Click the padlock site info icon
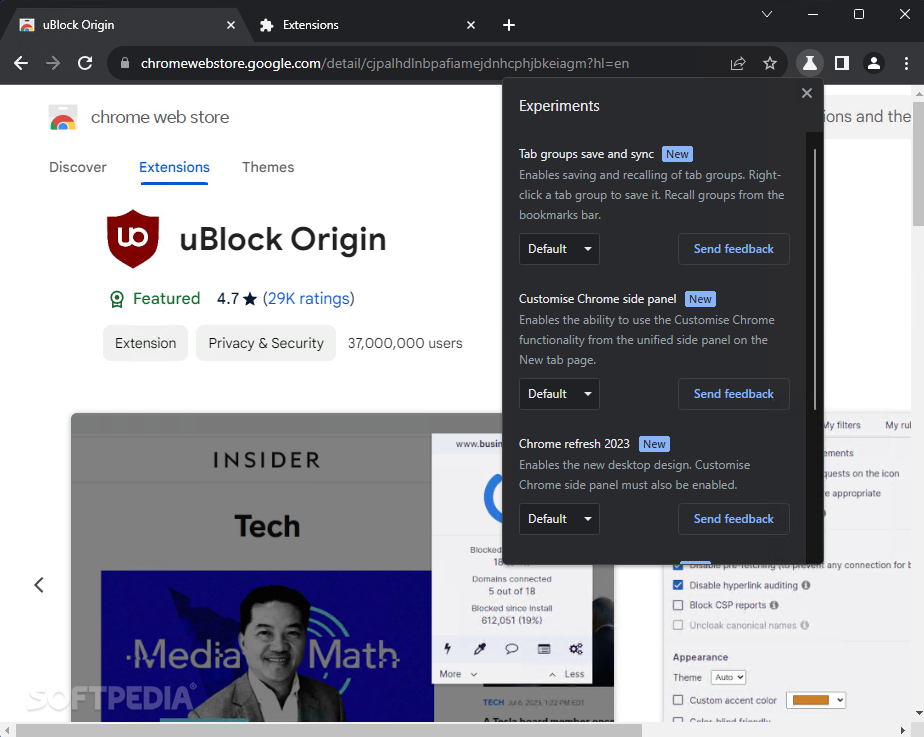 (125, 63)
